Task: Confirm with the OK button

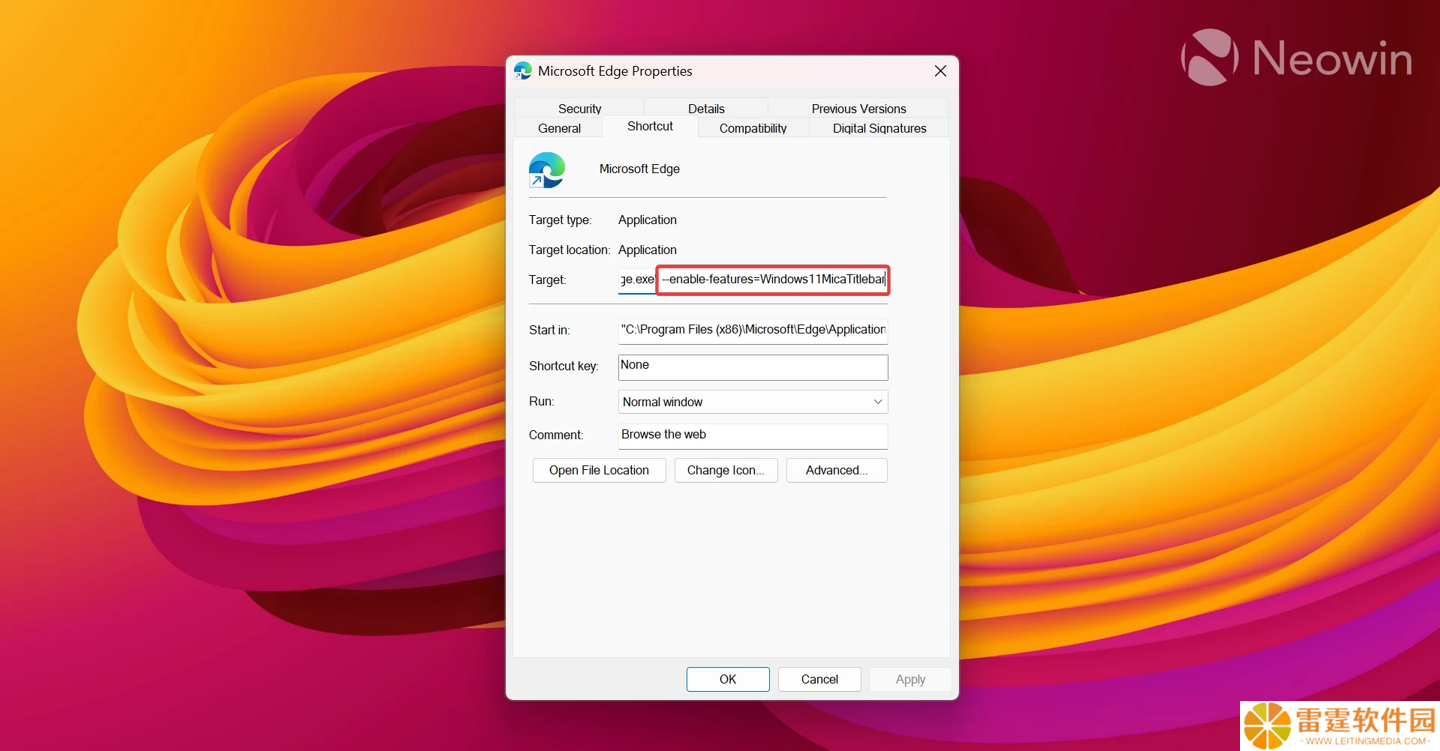Action: pos(728,679)
